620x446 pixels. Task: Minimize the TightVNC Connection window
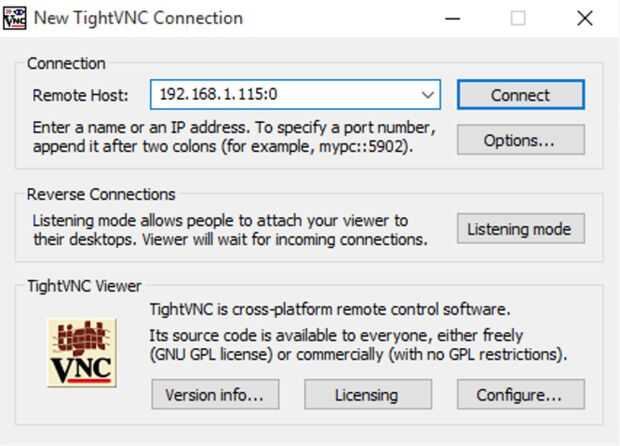point(453,18)
